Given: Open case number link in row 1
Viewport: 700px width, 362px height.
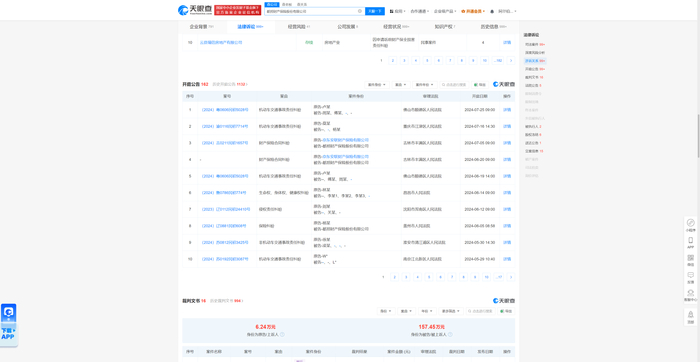Looking at the screenshot, I should [225, 110].
